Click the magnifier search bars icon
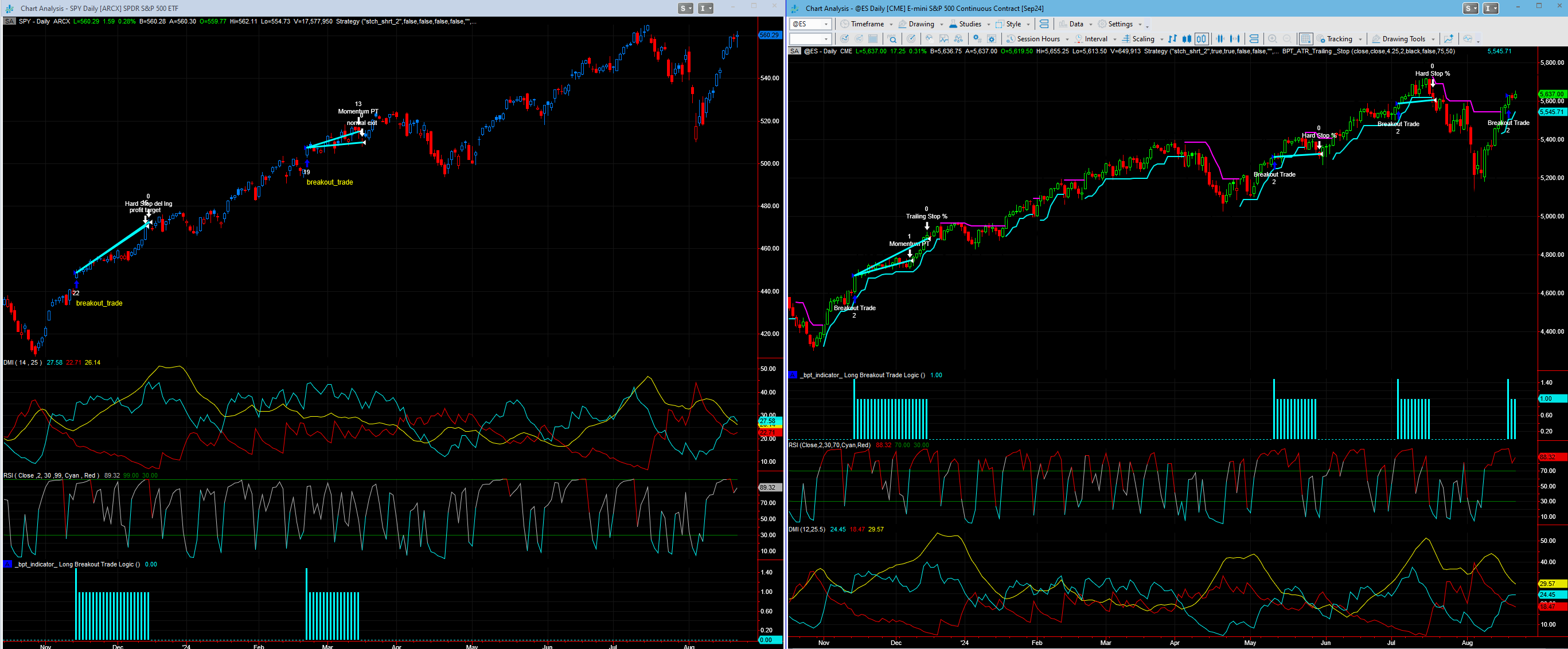This screenshot has height=649, width=1568. coord(893,39)
